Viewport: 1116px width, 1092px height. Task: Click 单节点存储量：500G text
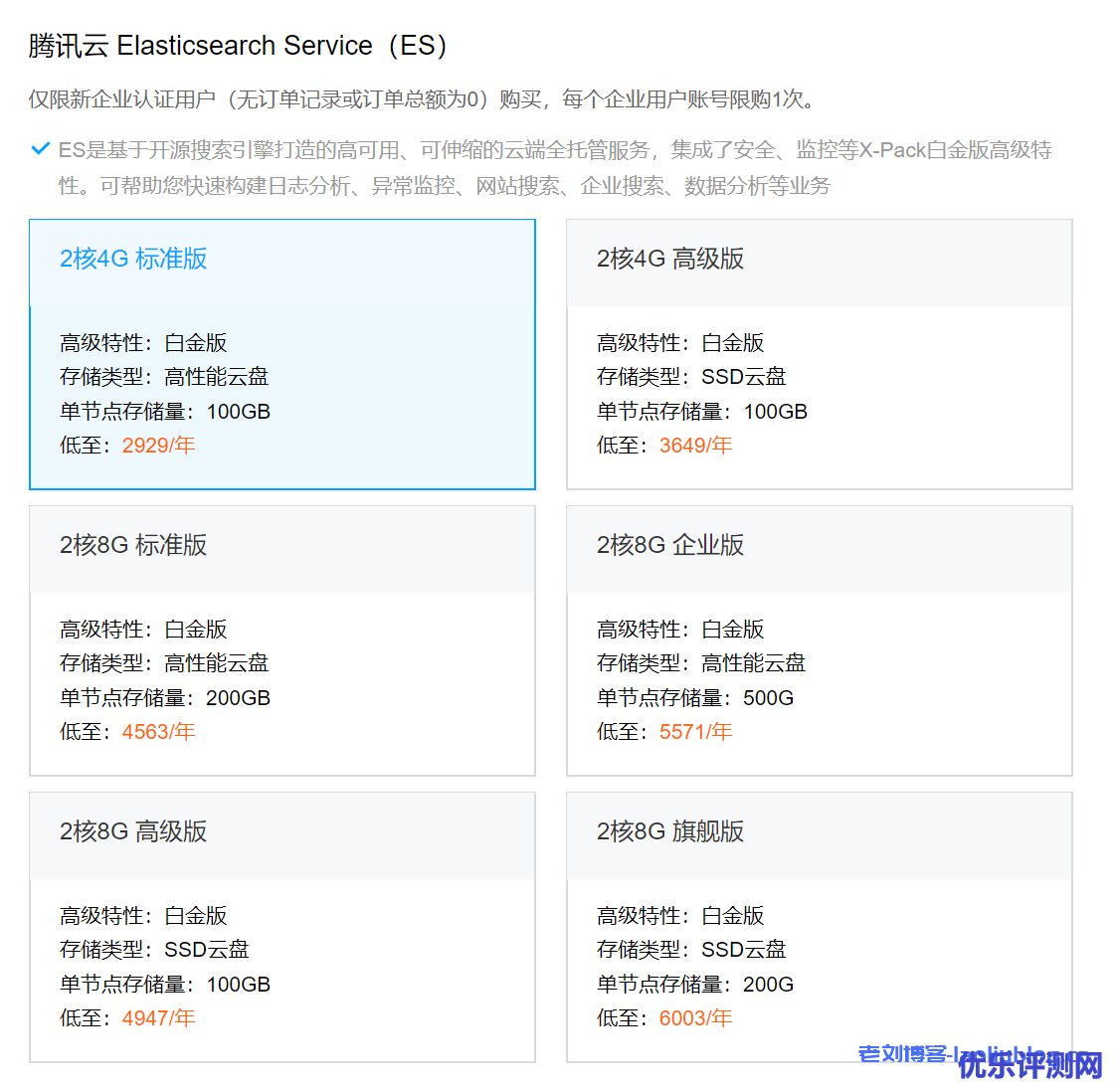coord(694,697)
